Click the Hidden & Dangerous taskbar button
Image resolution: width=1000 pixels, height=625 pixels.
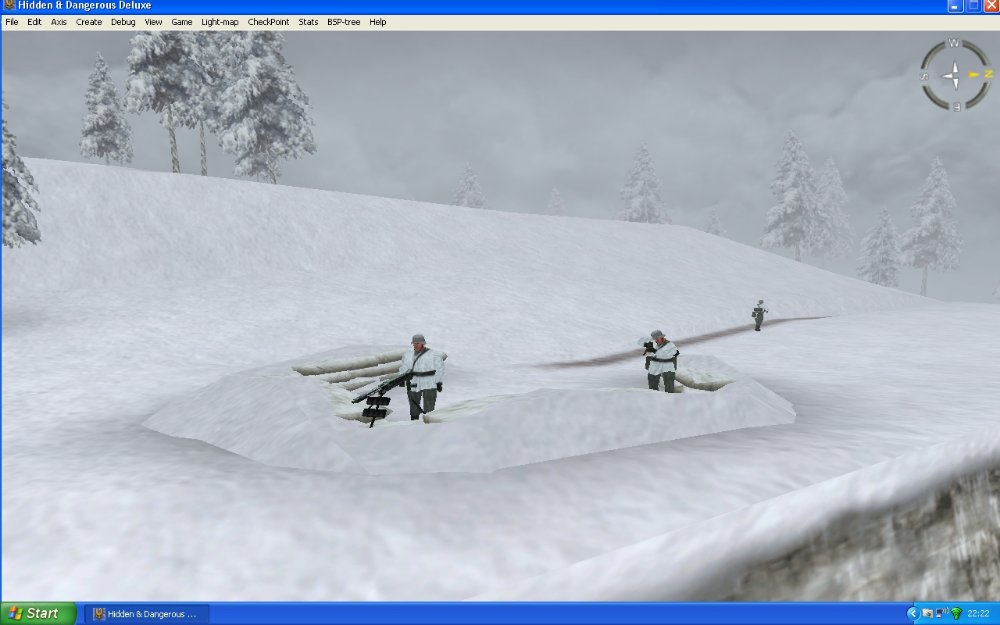coord(145,613)
